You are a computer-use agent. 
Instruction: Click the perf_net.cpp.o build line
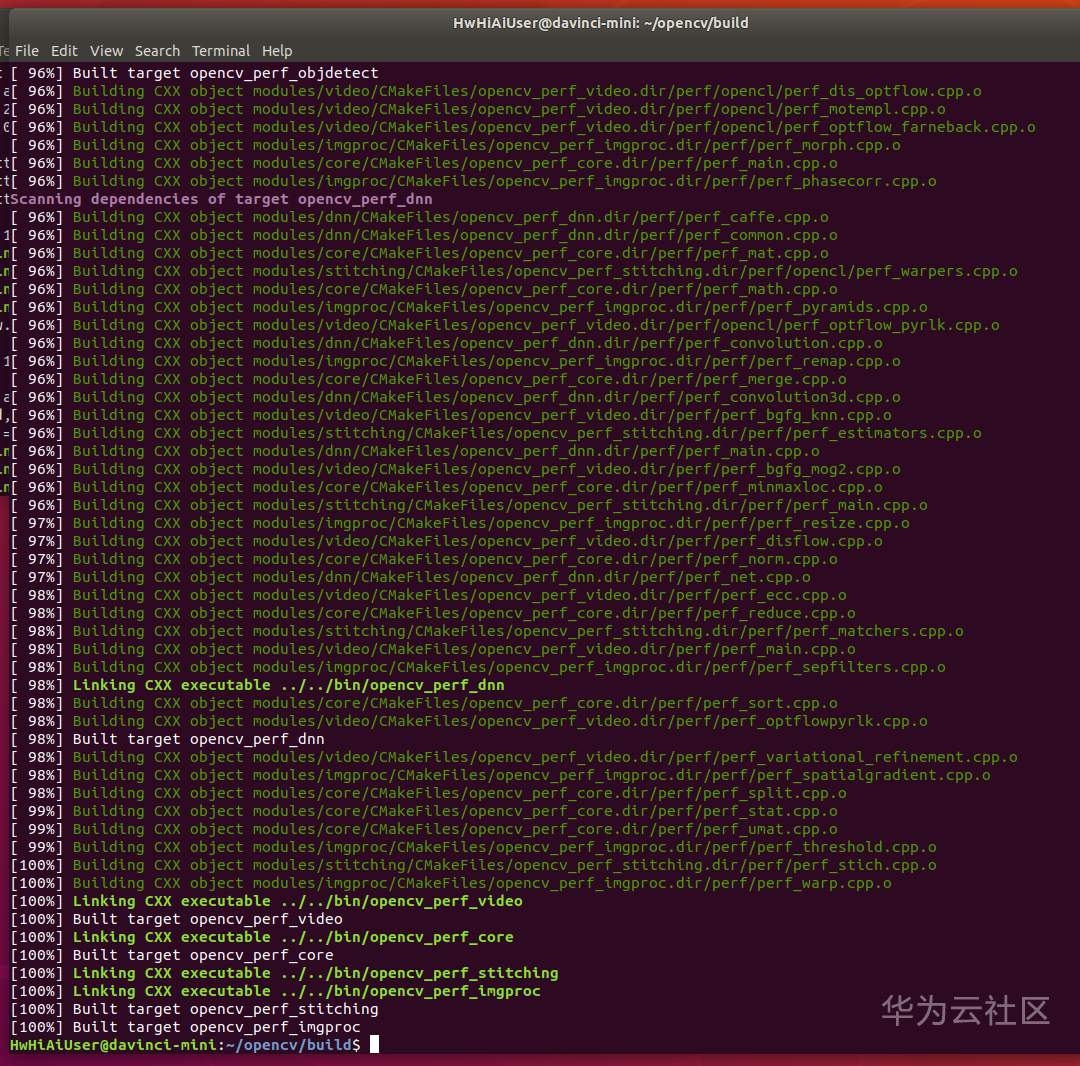(411, 577)
